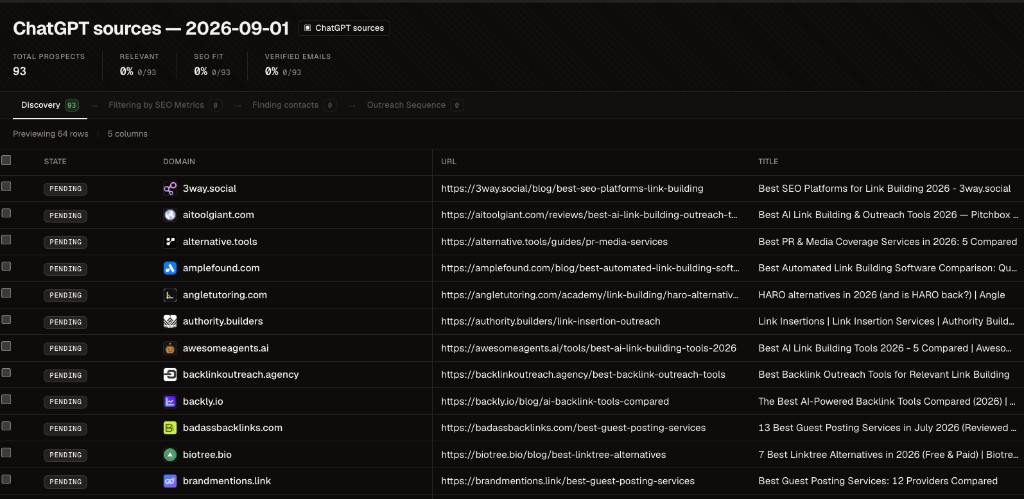The width and height of the screenshot is (1024, 499).
Task: Select the amplefound.com domain name
Action: click(x=221, y=268)
